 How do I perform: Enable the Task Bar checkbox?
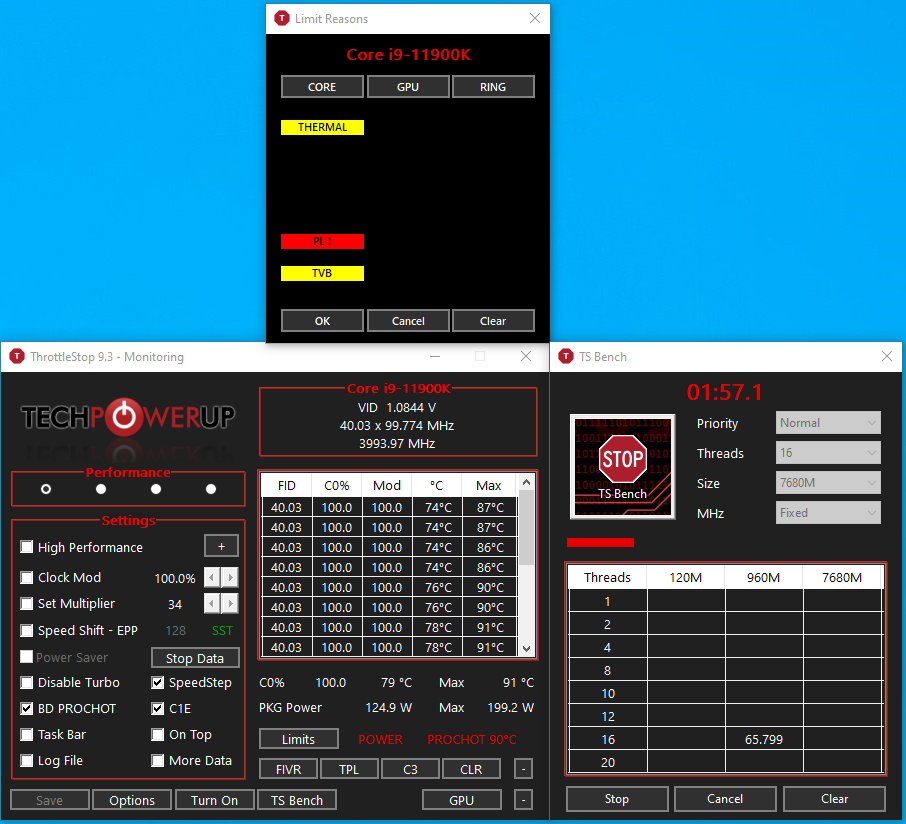(x=27, y=734)
